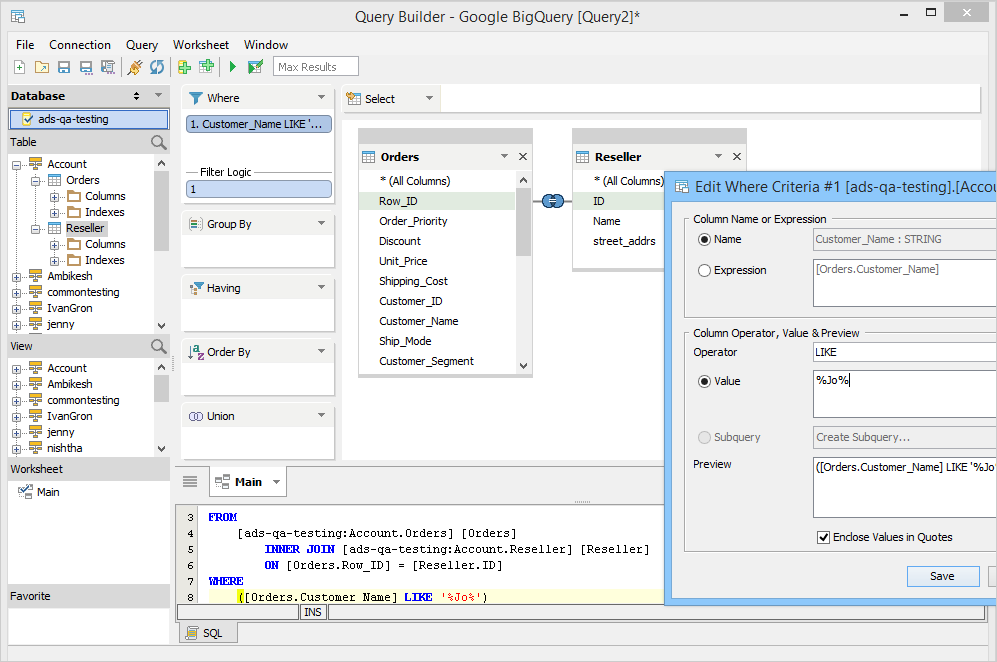Open the Connection menu
Viewport: 997px width, 662px height.
coord(80,45)
